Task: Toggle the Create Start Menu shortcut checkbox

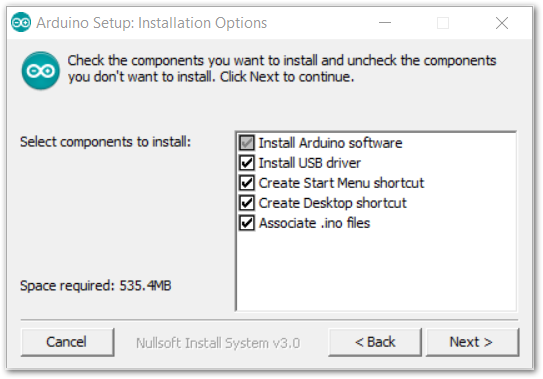Action: (247, 183)
